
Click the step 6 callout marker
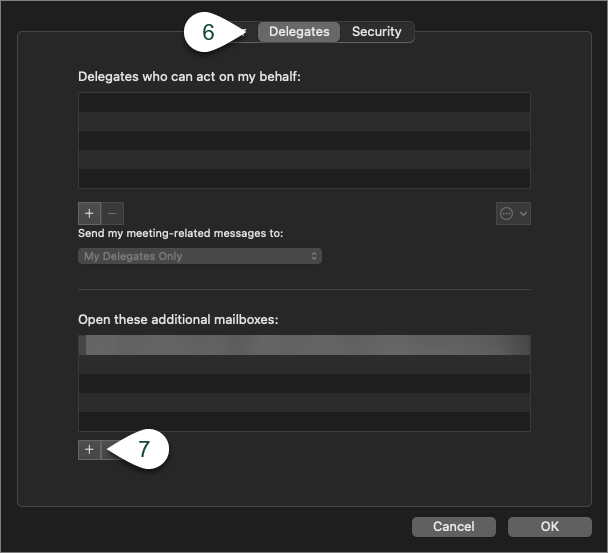tap(209, 32)
